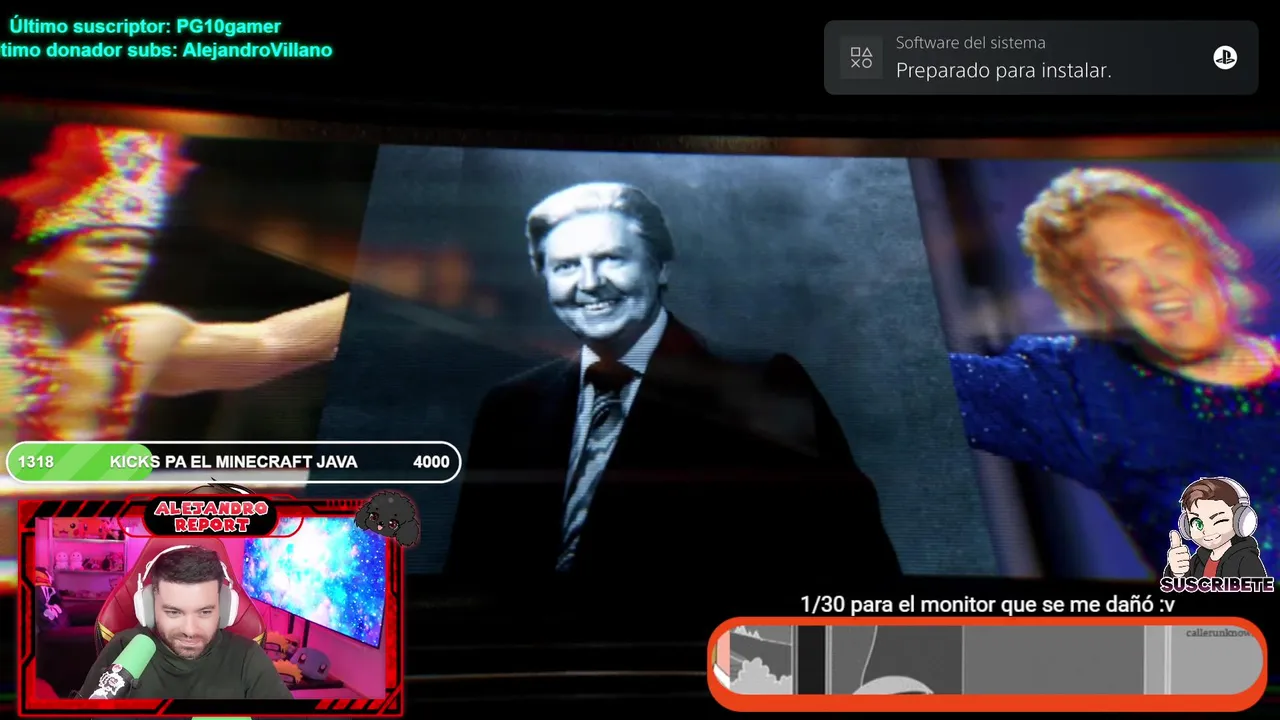Click the 'Software del sistema' notification title
1280x720 pixels.
[x=970, y=43]
